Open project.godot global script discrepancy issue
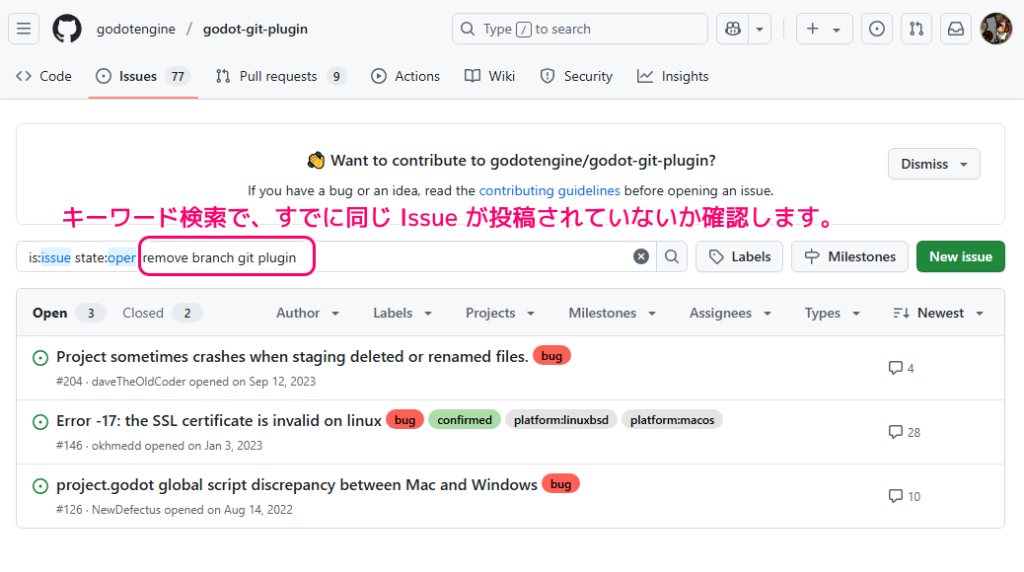Image resolution: width=1024 pixels, height=572 pixels. (x=296, y=485)
